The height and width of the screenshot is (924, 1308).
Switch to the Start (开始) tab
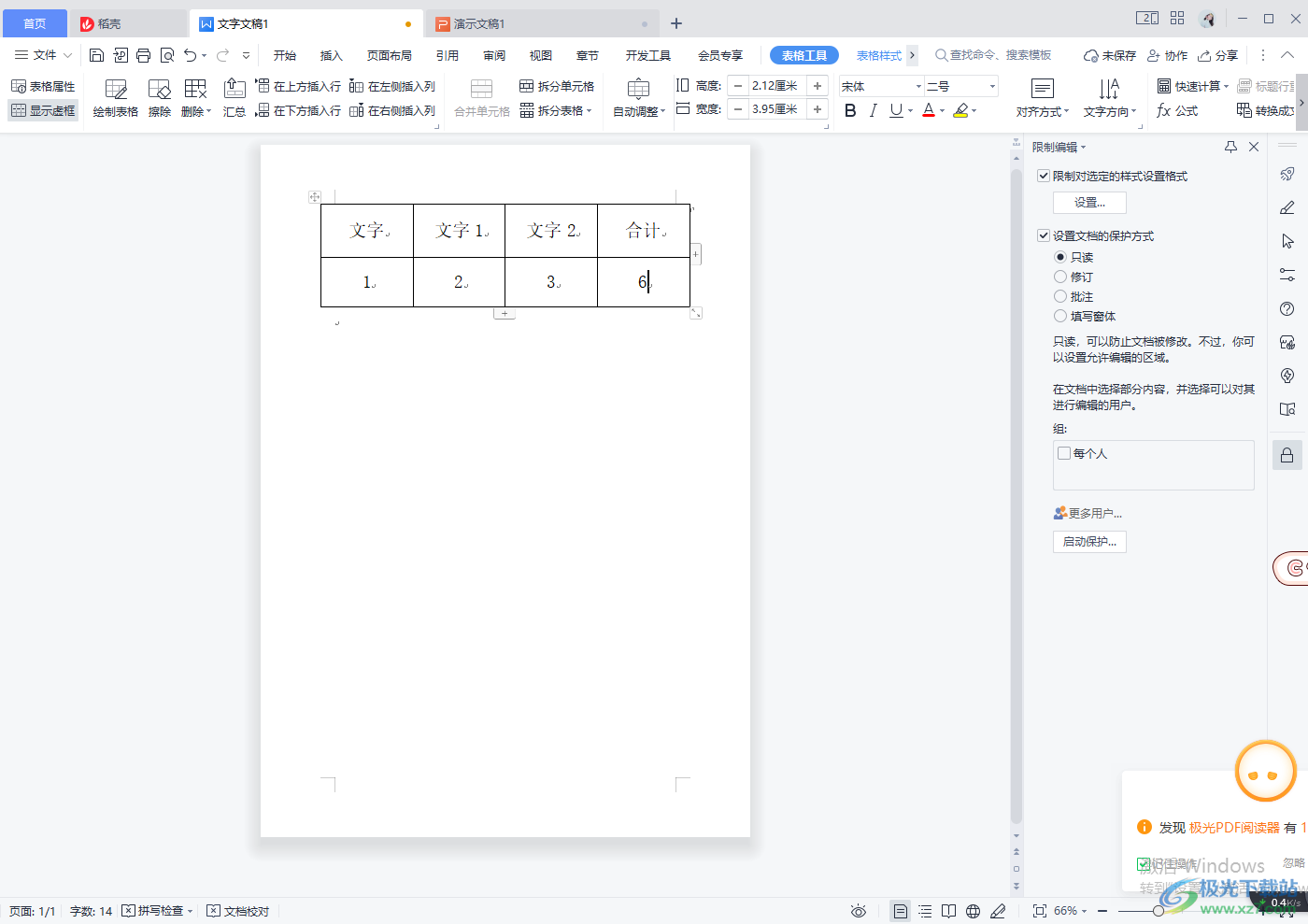coord(285,55)
